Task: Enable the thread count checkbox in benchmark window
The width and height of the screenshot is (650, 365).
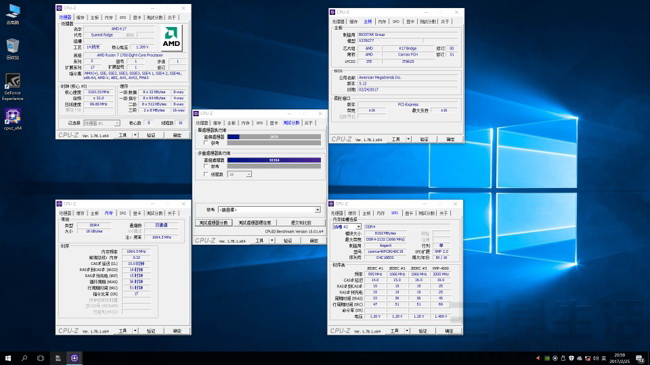Action: pos(206,175)
